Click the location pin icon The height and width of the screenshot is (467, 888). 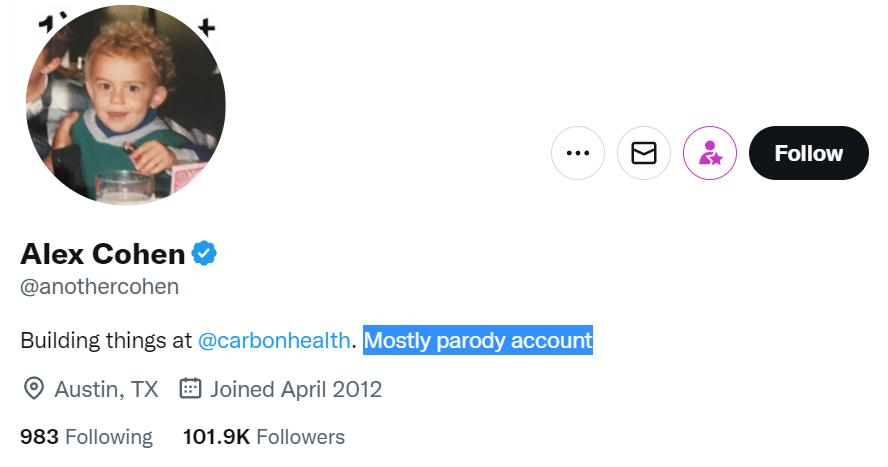33,389
